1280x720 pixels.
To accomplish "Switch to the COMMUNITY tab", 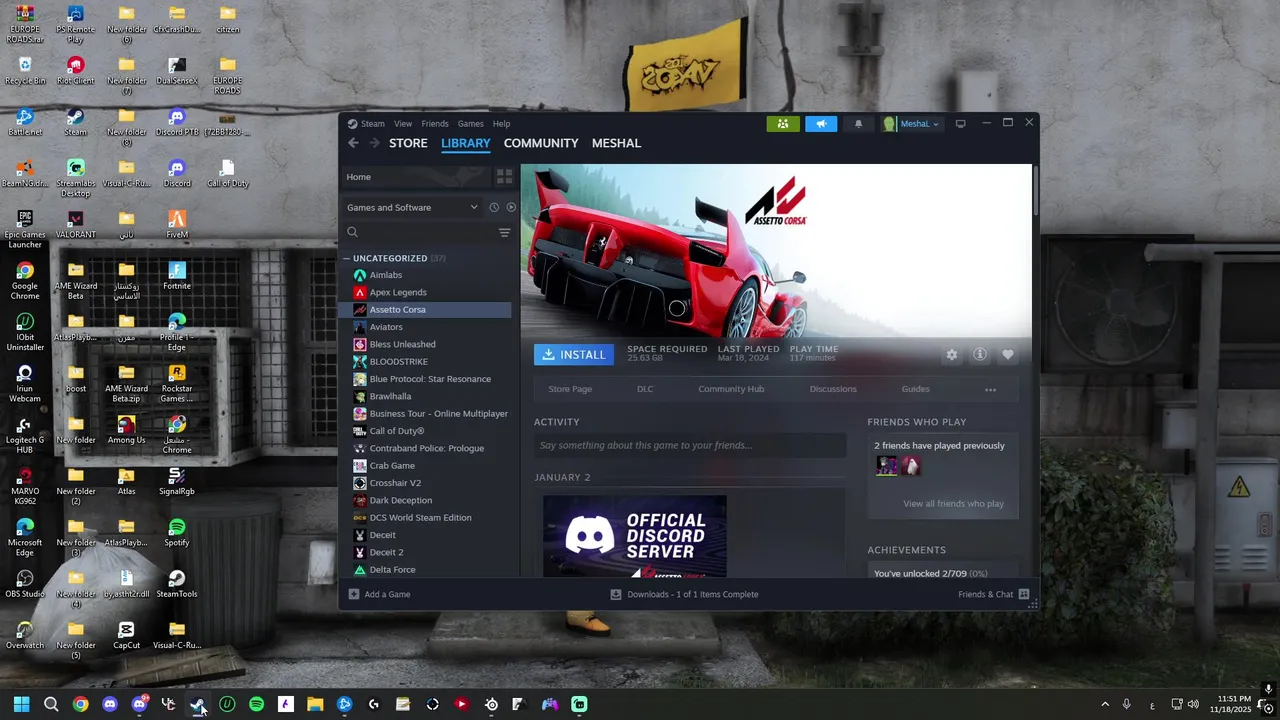I will (541, 143).
